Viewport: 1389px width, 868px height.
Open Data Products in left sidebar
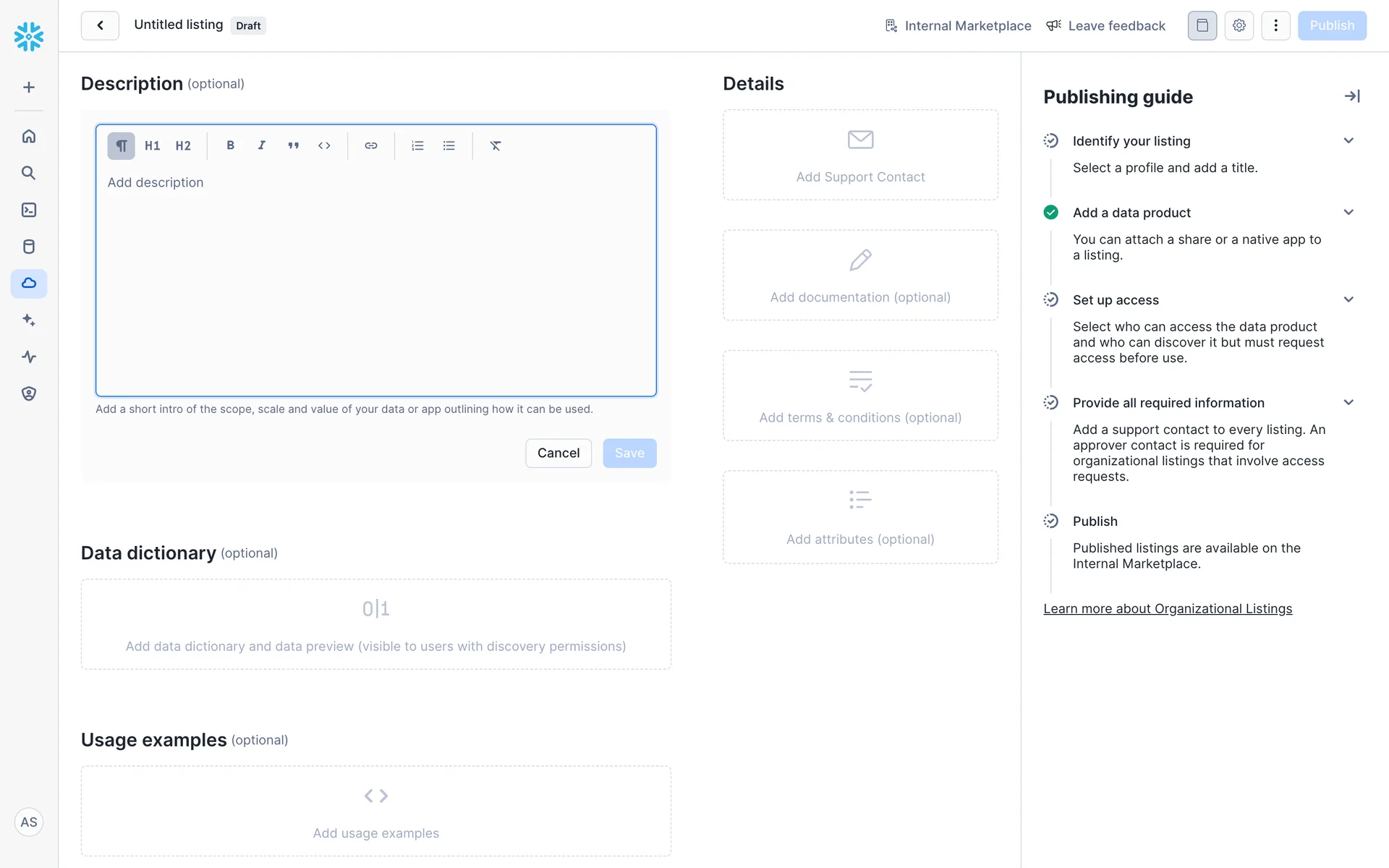pyautogui.click(x=29, y=283)
